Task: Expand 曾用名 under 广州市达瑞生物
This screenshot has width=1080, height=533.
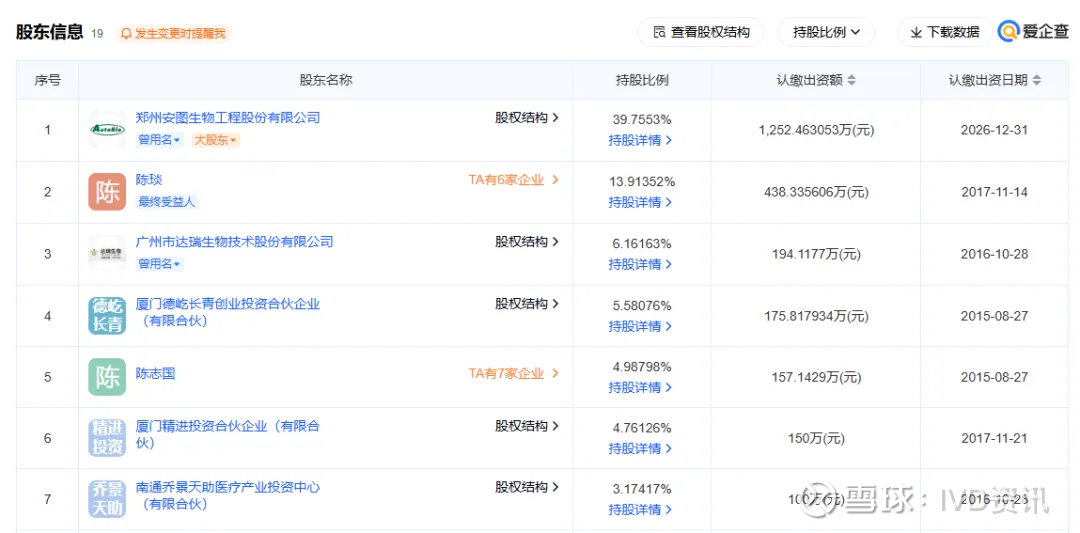Action: click(160, 264)
